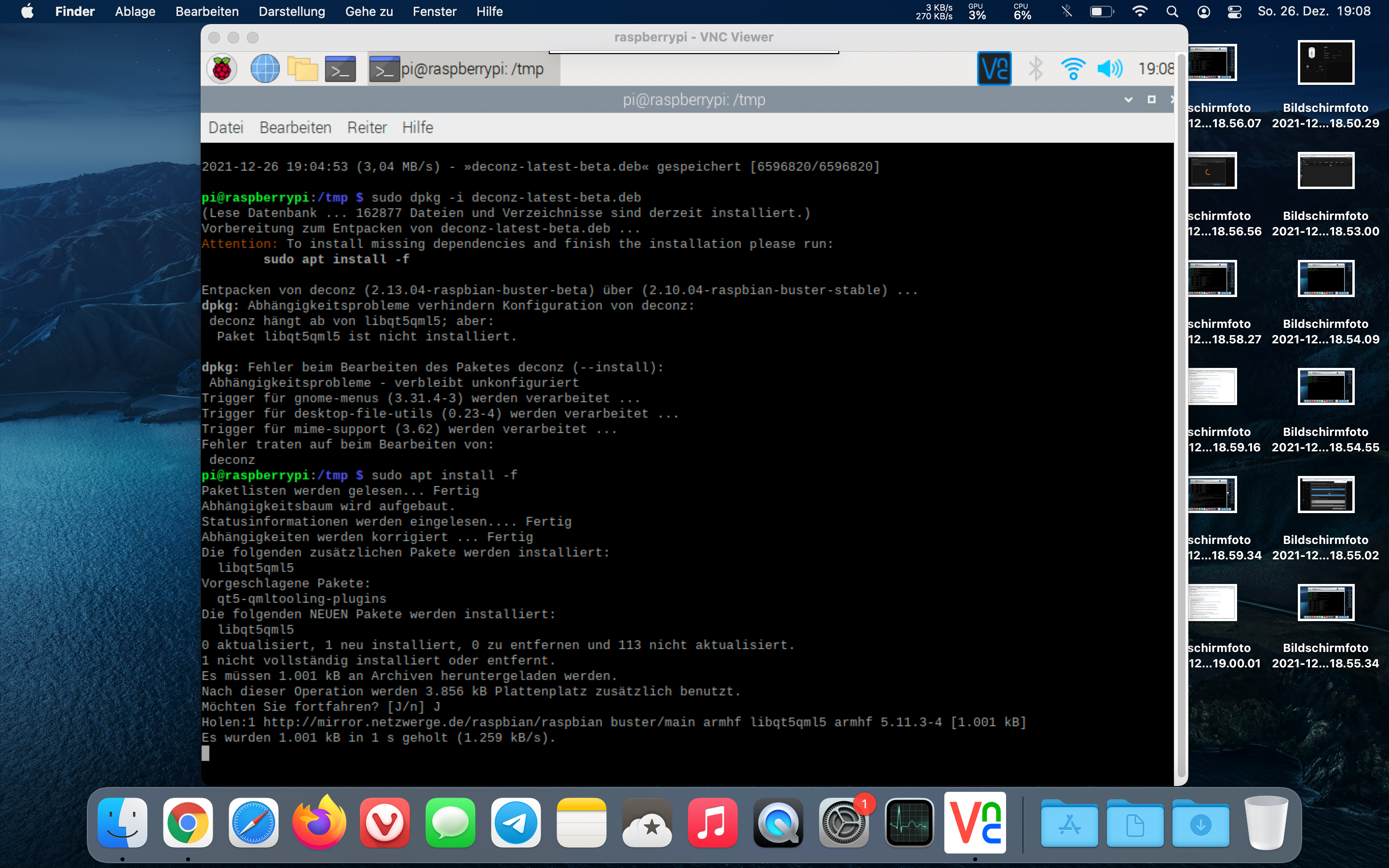Click the Pi volume speaker icon
Image resolution: width=1389 pixels, height=868 pixels.
[1109, 69]
